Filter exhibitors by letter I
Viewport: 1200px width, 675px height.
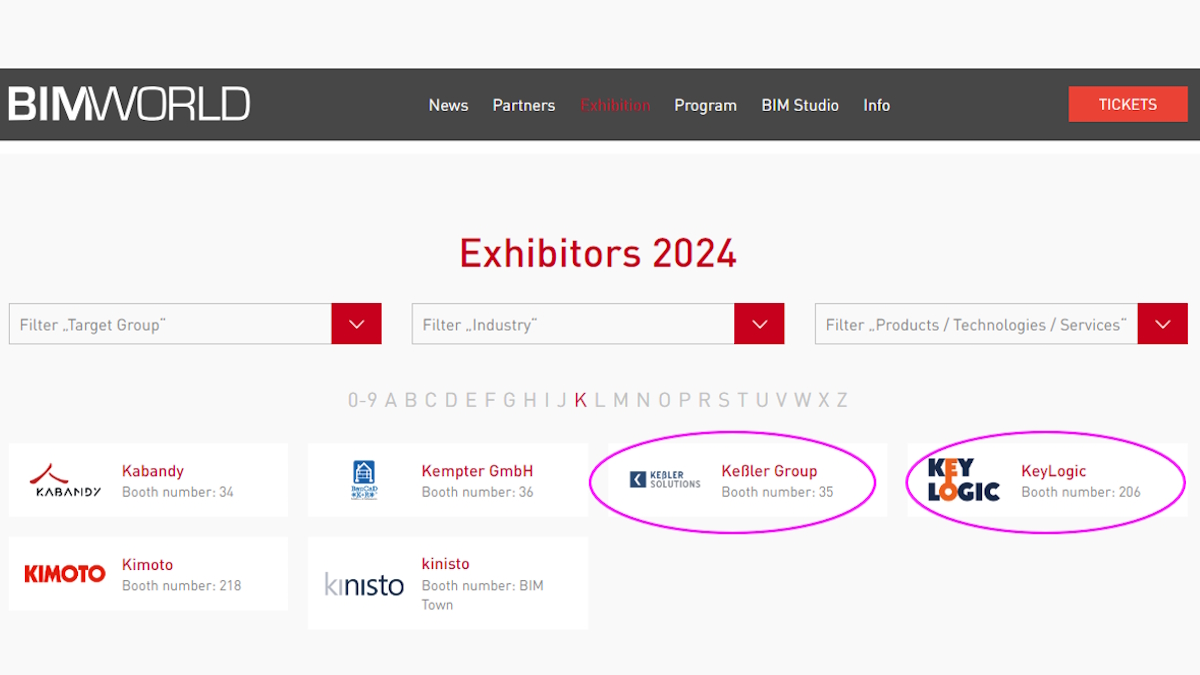click(546, 400)
